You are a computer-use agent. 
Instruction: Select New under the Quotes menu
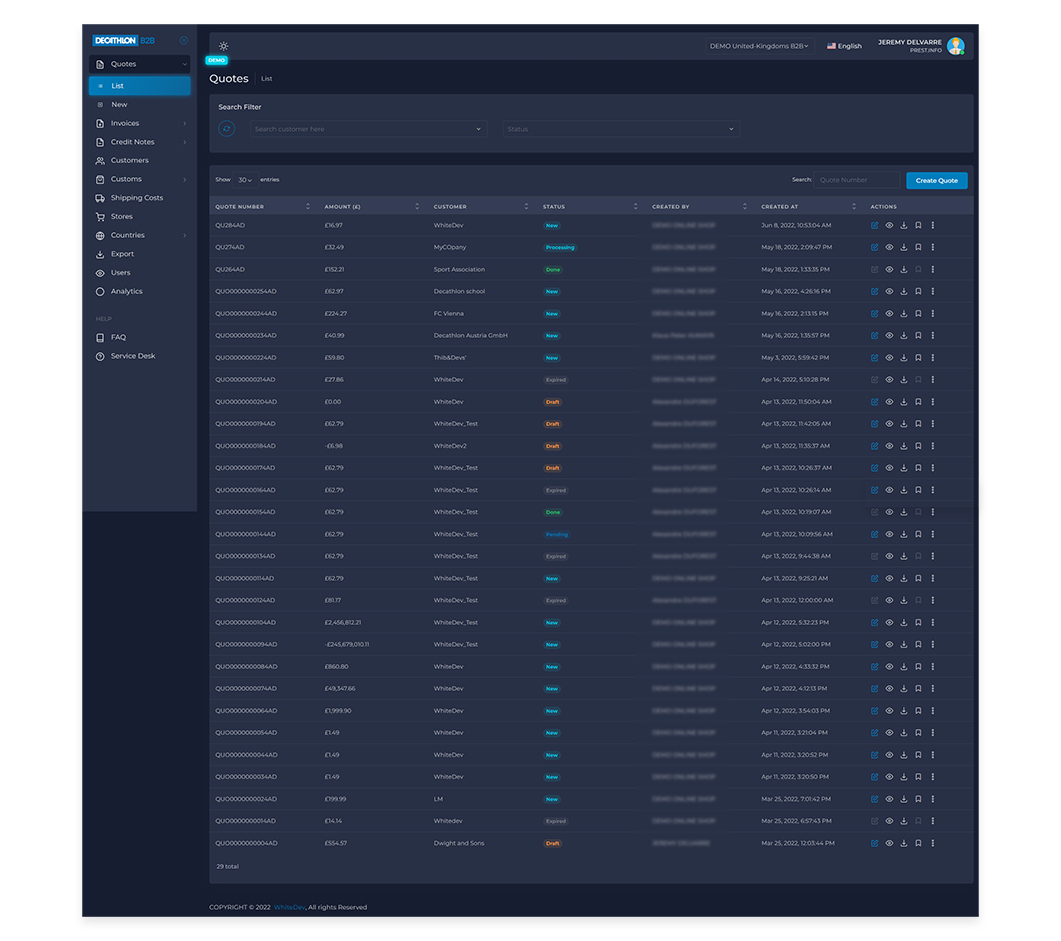tap(119, 104)
